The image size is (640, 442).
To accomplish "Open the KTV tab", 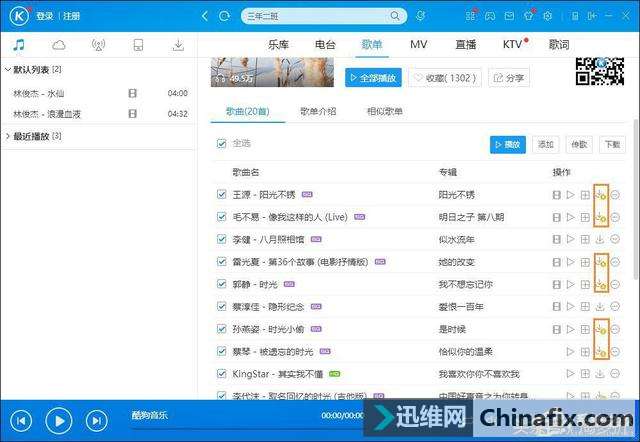I will pyautogui.click(x=513, y=44).
